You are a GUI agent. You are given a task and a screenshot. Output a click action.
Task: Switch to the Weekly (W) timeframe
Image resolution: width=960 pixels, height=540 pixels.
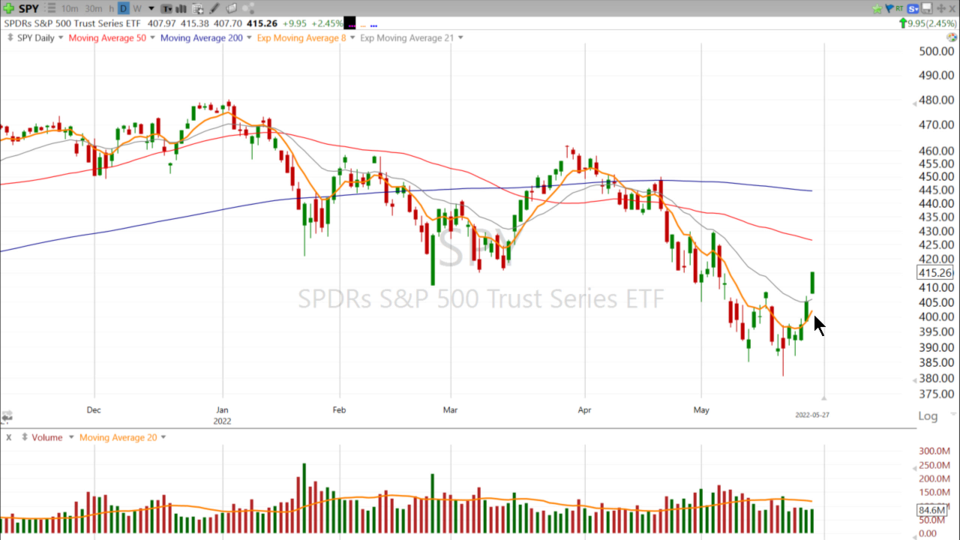(x=137, y=9)
